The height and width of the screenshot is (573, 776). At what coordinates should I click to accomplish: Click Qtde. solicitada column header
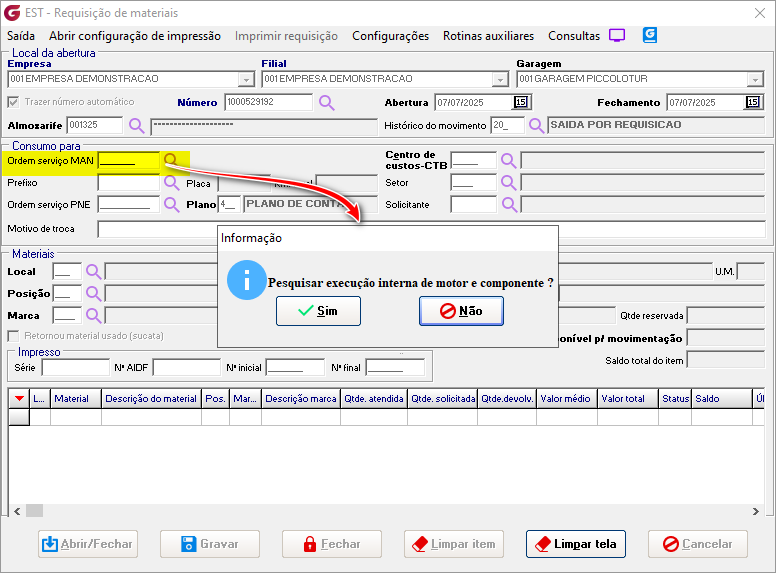[x=443, y=399]
